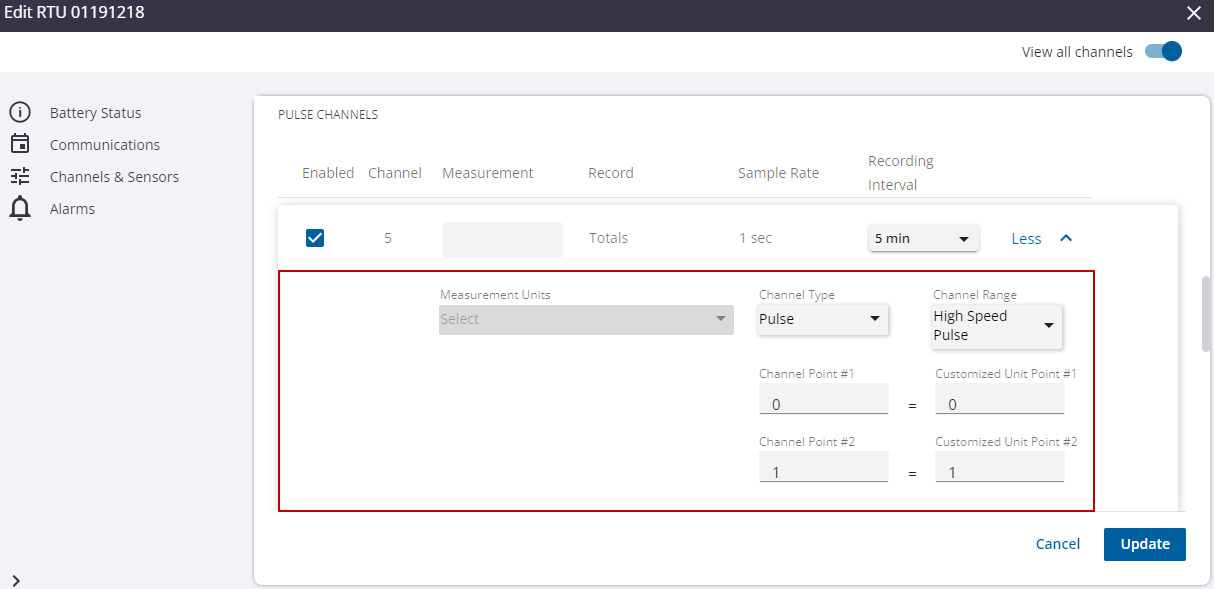Click the Cancel link
The width and height of the screenshot is (1214, 589).
(x=1057, y=544)
